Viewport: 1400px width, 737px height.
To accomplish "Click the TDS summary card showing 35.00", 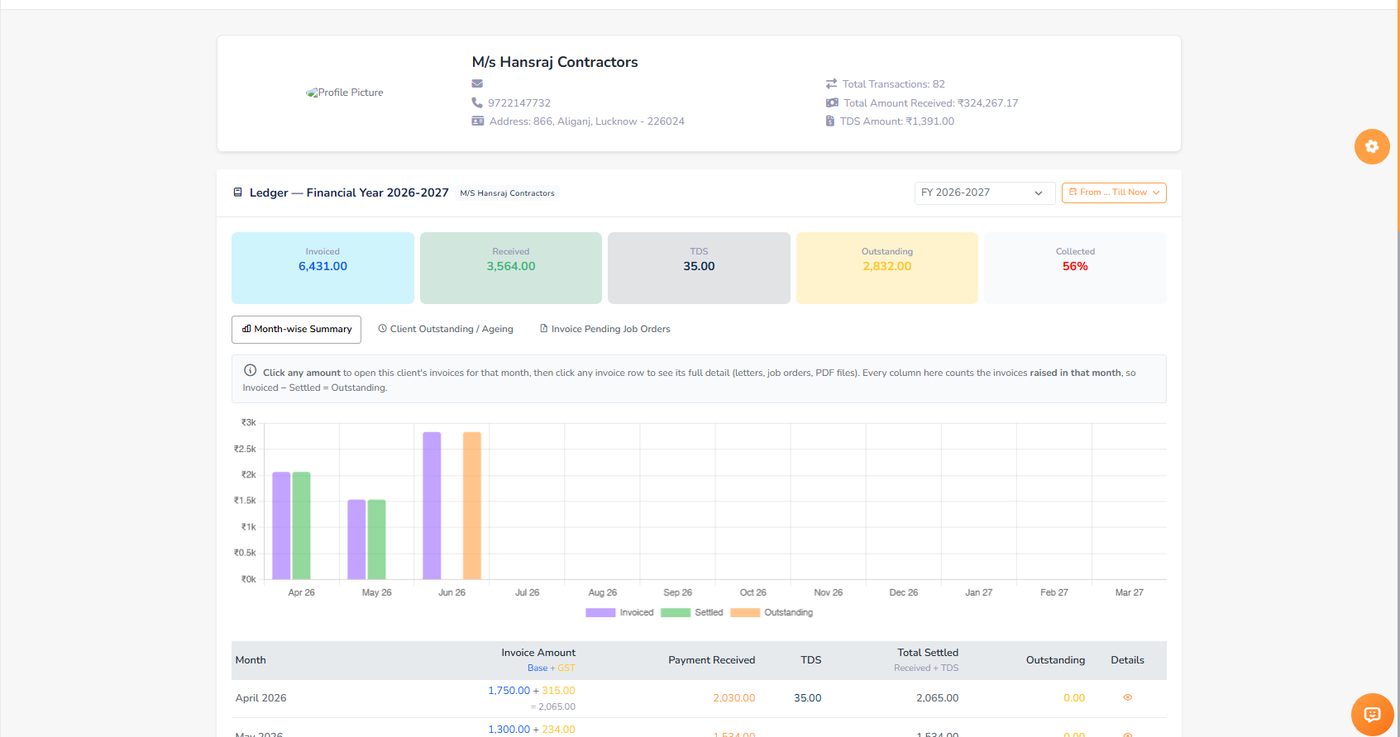I will point(699,268).
